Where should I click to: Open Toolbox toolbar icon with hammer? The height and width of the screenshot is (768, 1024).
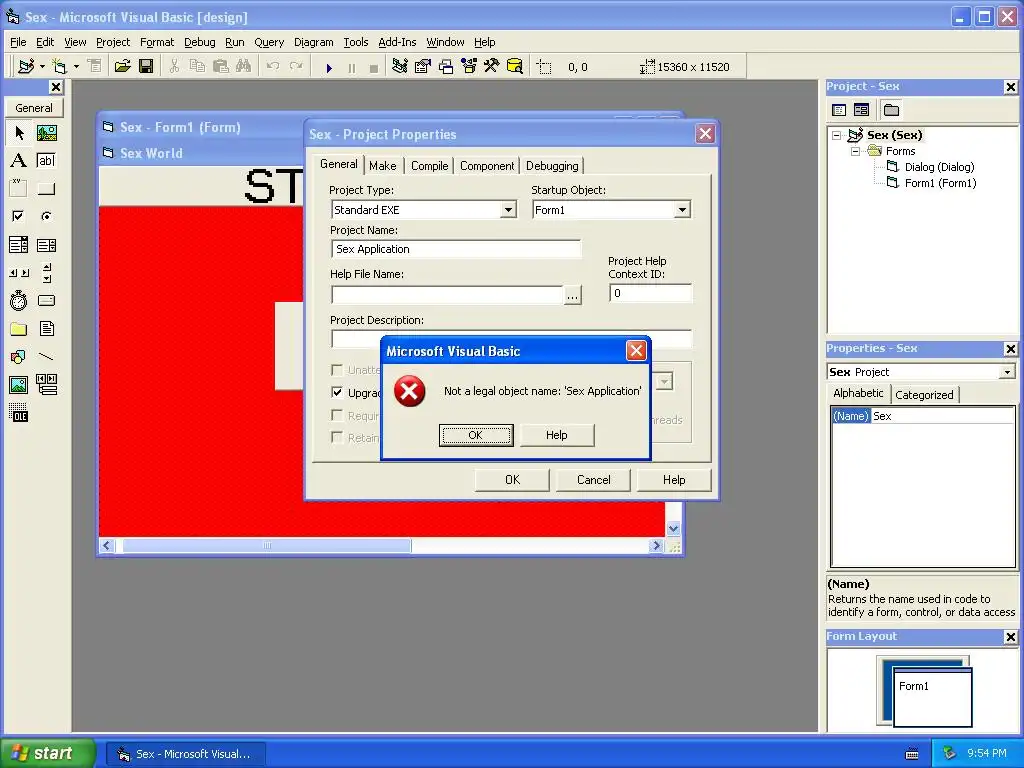491,67
